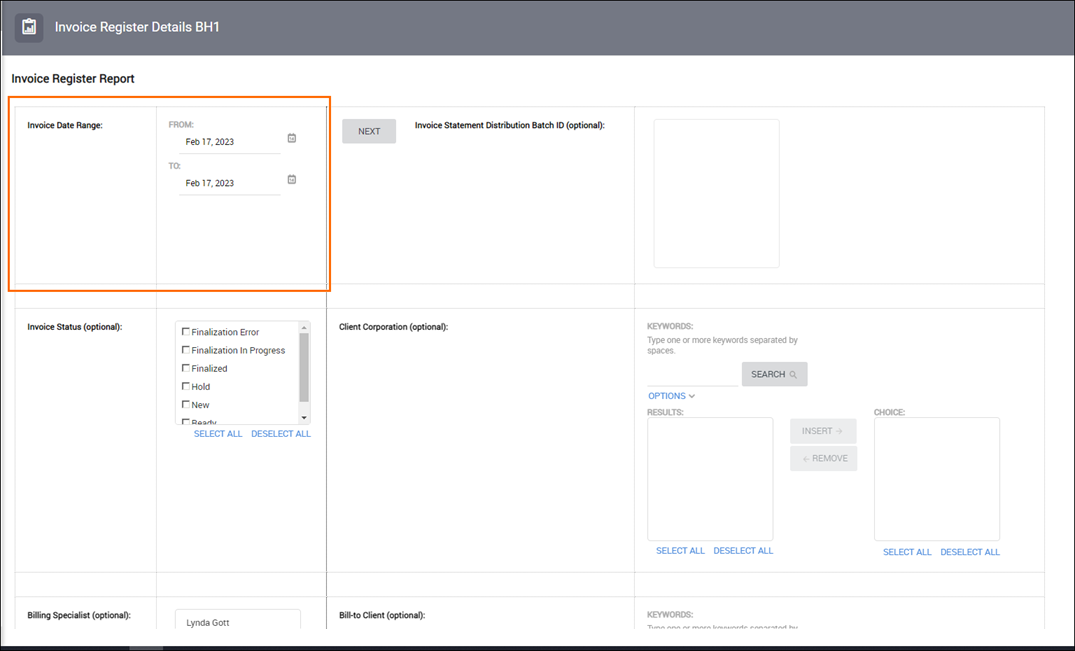This screenshot has width=1075, height=651.
Task: Click the REMOVE arrow button
Action: tap(823, 458)
